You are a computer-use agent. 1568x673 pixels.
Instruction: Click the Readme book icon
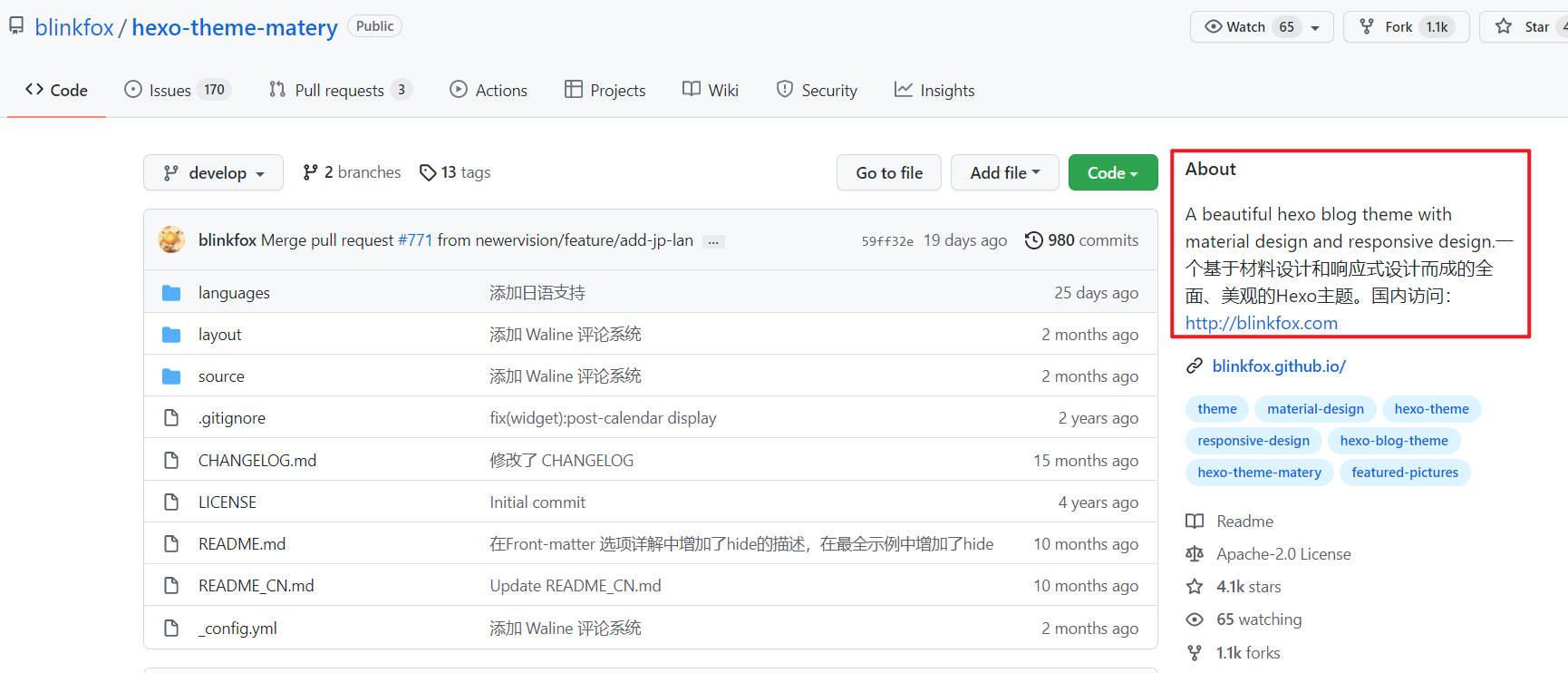(x=1195, y=522)
